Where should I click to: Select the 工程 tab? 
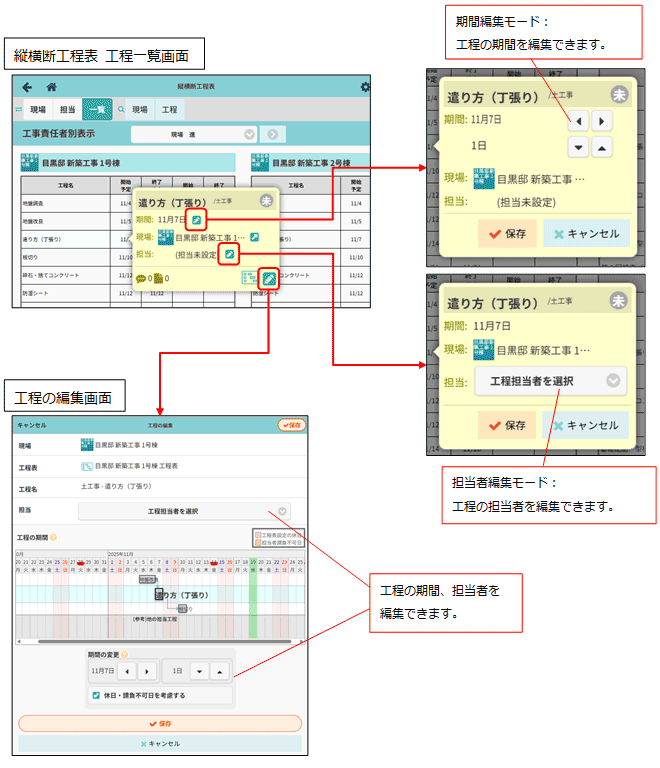[x=170, y=110]
